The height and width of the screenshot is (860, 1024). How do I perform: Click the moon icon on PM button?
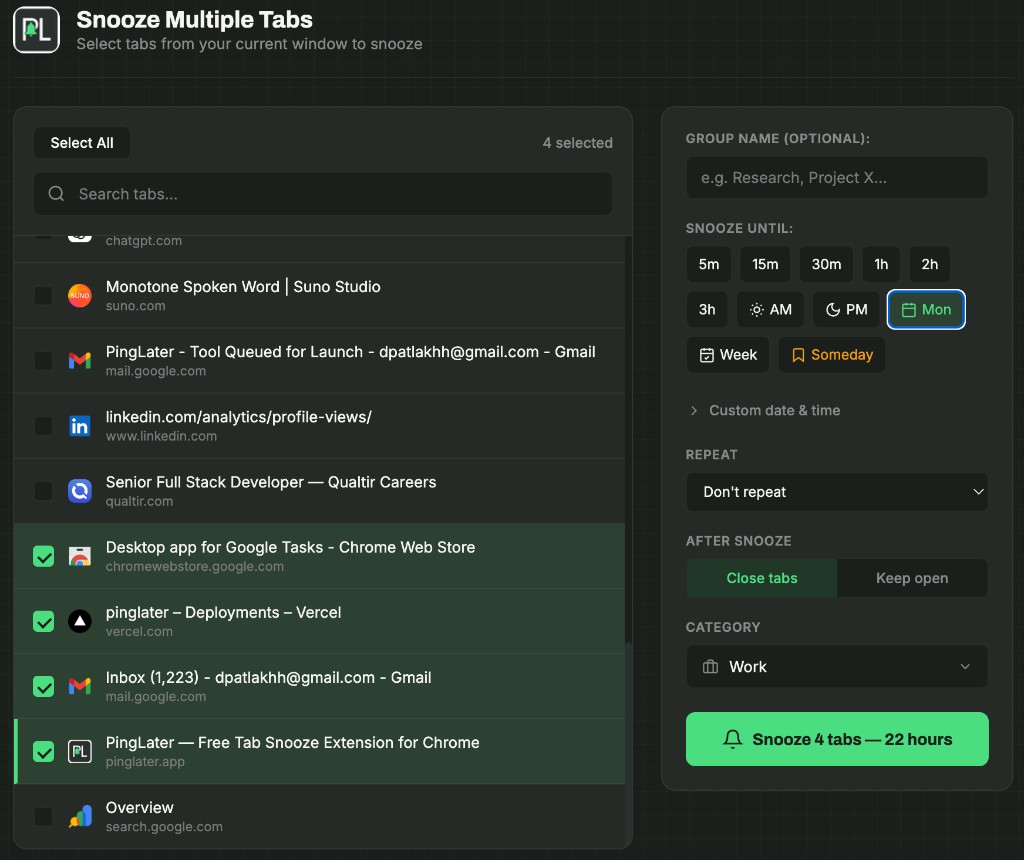coord(833,310)
